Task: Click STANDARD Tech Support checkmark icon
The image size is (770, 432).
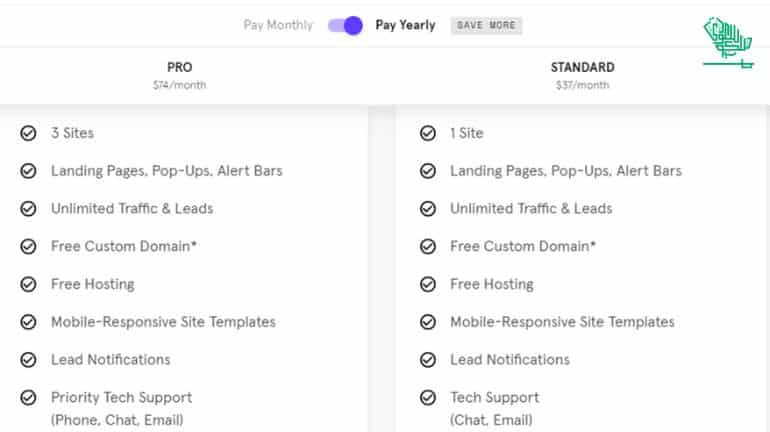Action: [428, 398]
